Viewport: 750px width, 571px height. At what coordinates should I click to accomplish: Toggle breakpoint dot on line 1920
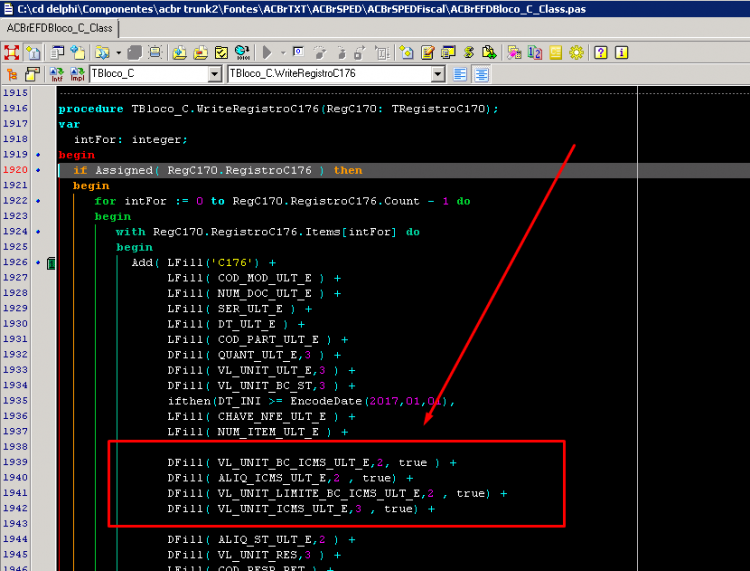pos(38,170)
